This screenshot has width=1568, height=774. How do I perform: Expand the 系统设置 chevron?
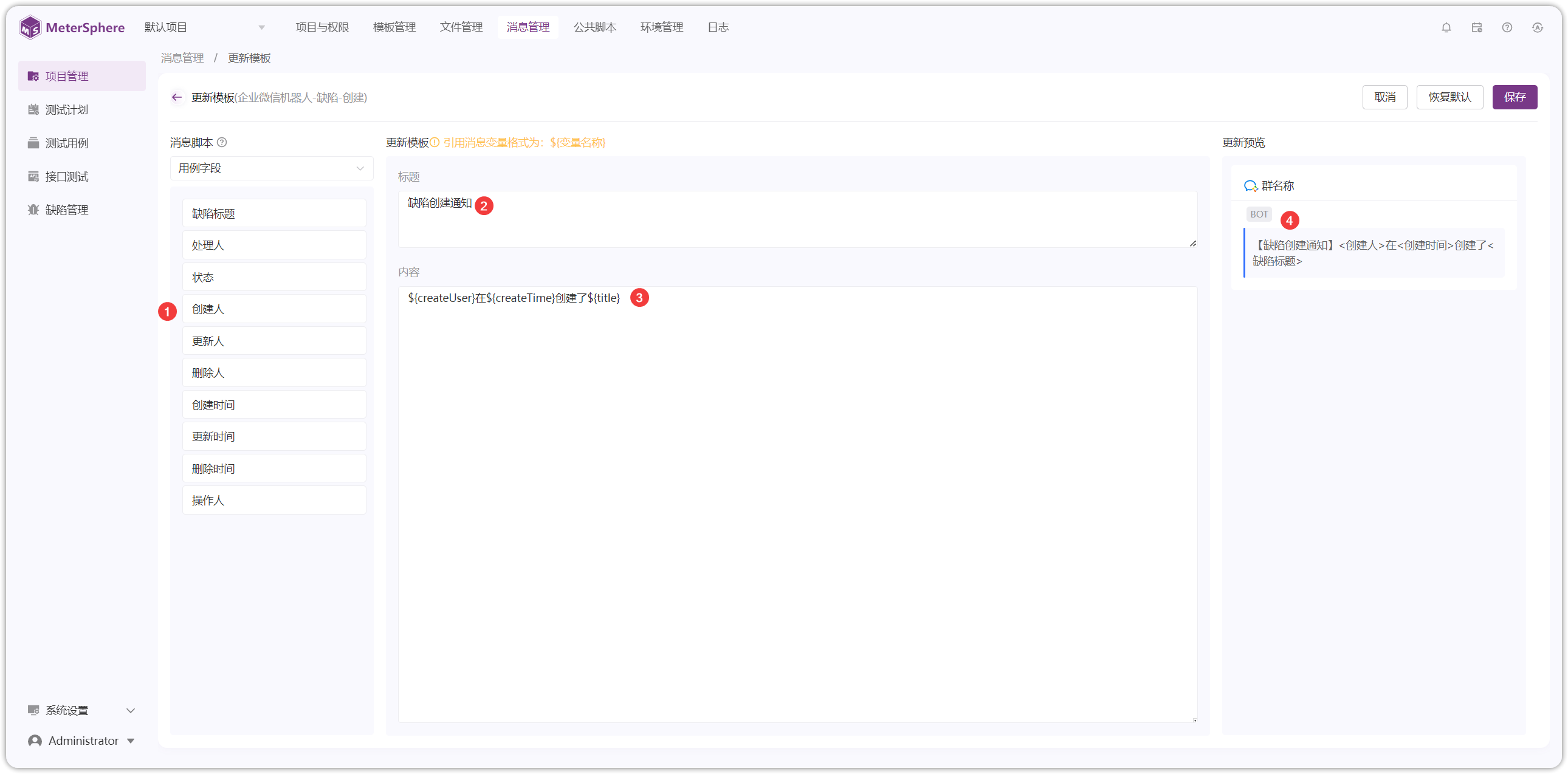pos(130,710)
